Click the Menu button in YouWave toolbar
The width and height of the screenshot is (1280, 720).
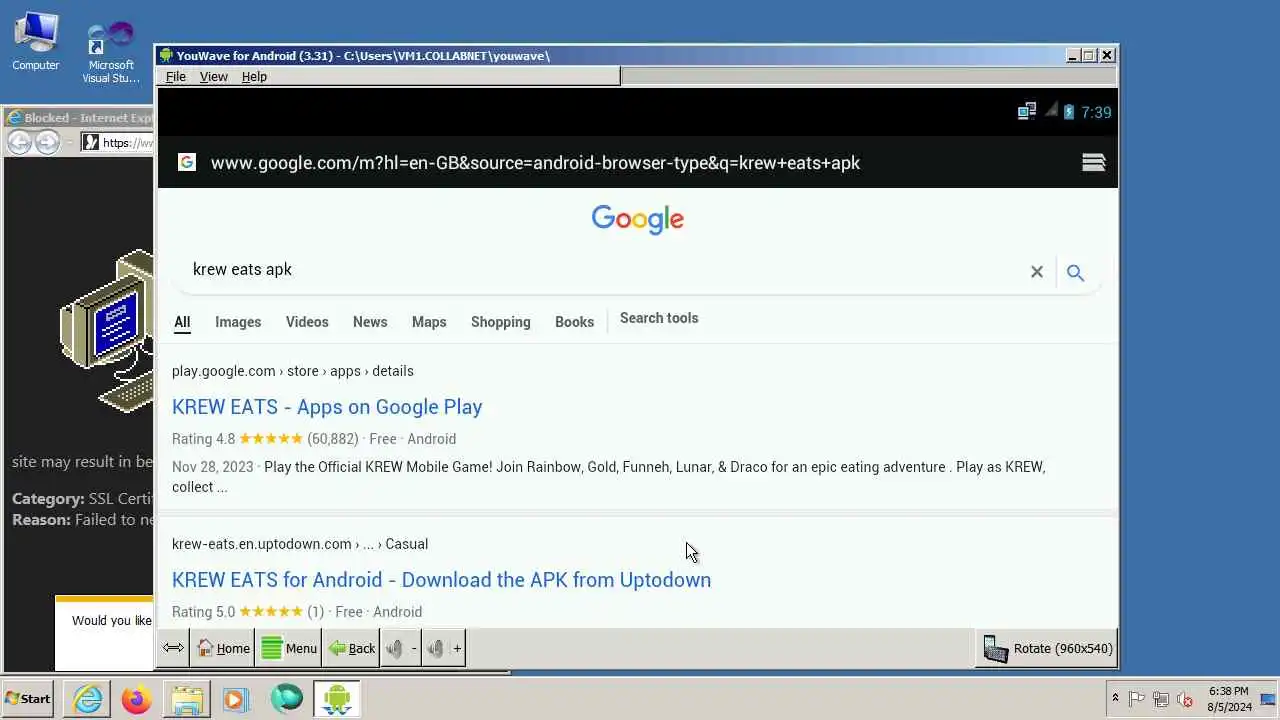coord(288,648)
